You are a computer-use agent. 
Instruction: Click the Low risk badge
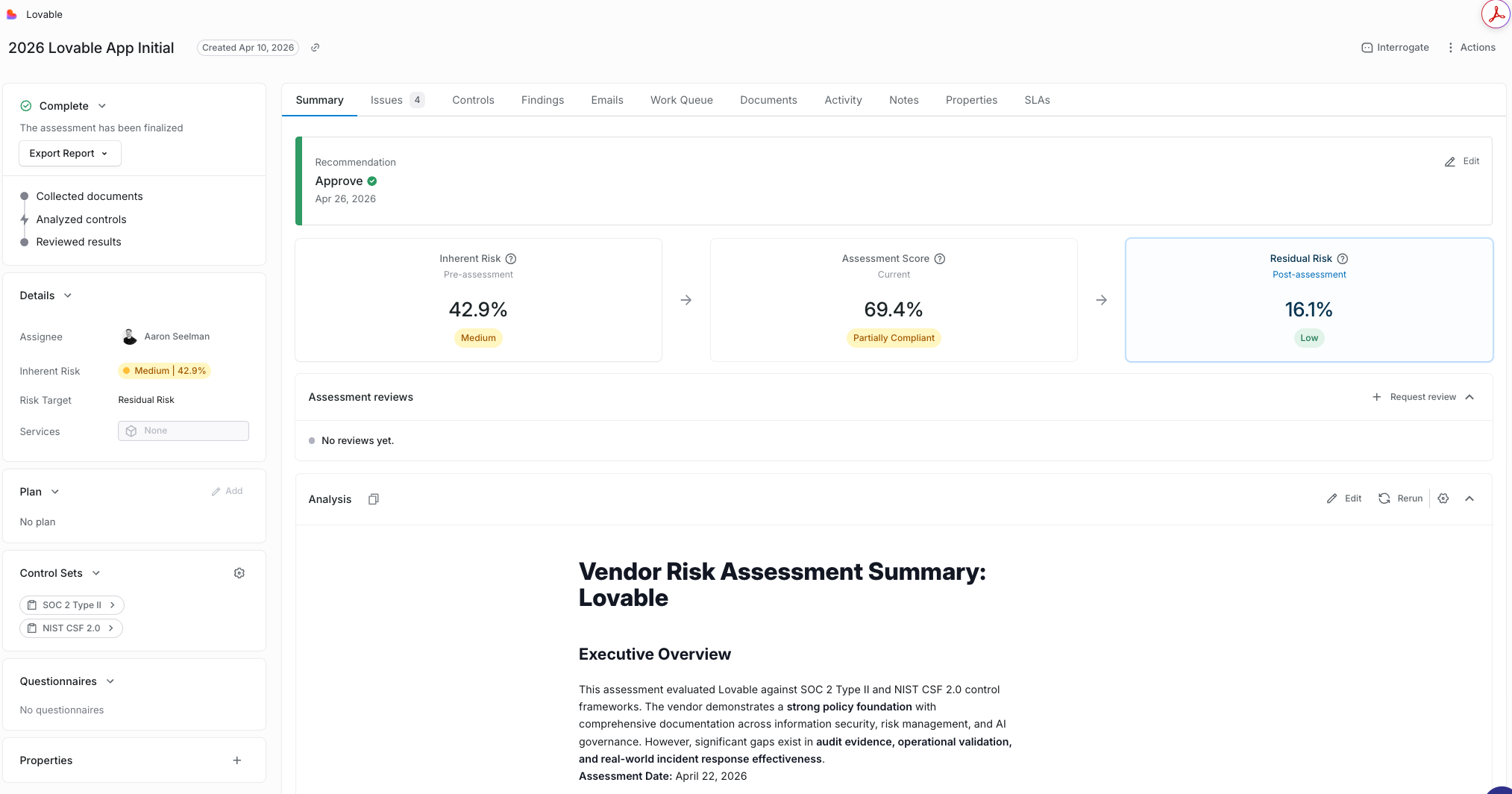tap(1309, 338)
